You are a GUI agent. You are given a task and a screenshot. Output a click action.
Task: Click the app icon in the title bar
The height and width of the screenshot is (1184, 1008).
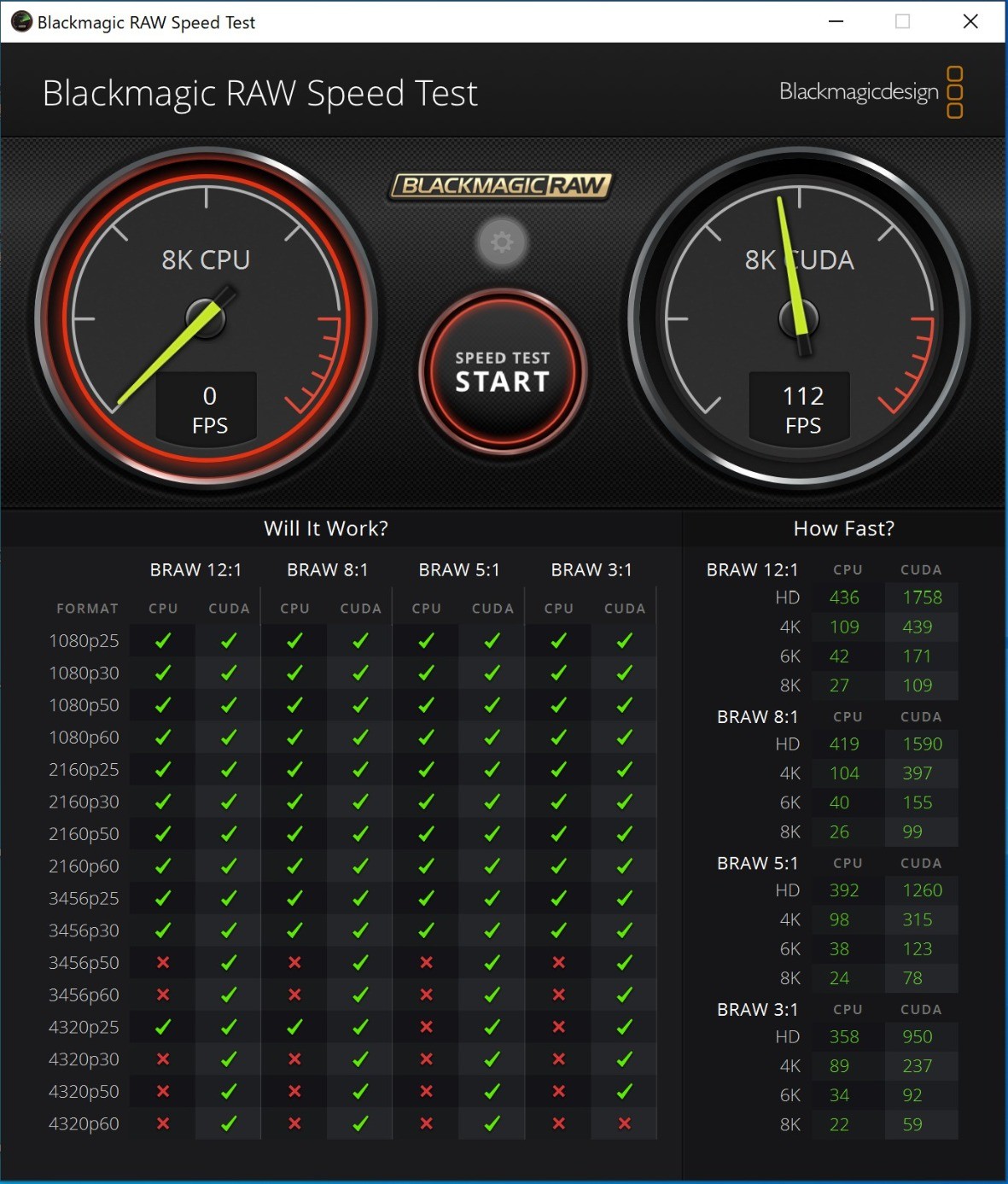tap(21, 22)
